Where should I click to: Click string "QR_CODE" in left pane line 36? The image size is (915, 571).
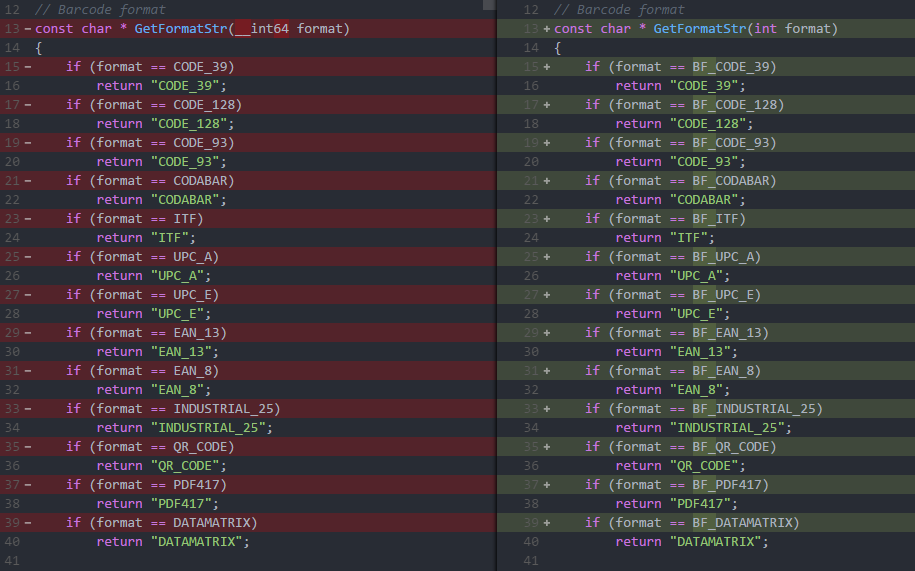[185, 465]
